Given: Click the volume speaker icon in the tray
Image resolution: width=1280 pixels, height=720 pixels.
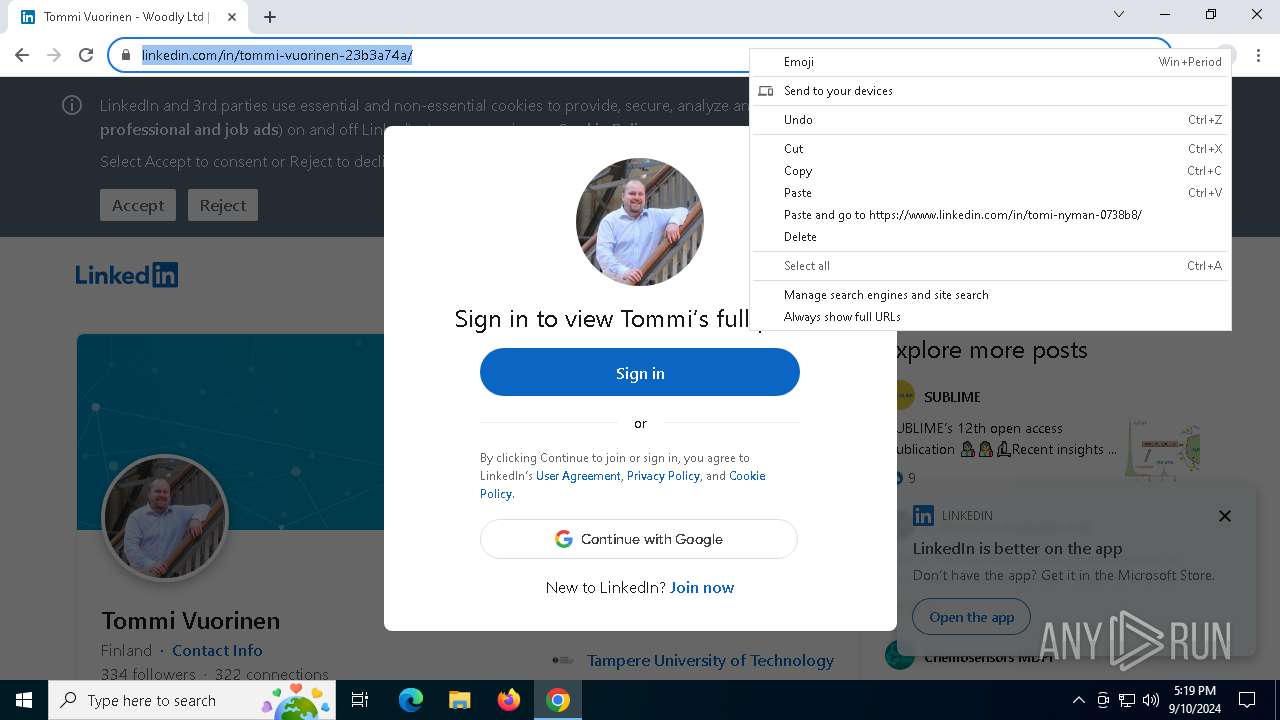Looking at the screenshot, I should click(1151, 700).
